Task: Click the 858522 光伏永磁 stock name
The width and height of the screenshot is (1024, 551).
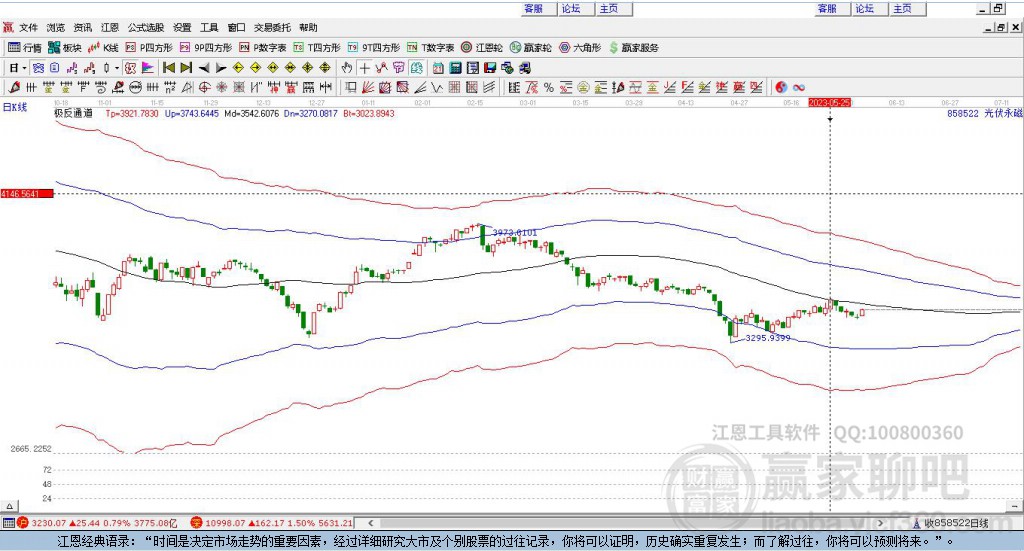Action: click(x=984, y=113)
